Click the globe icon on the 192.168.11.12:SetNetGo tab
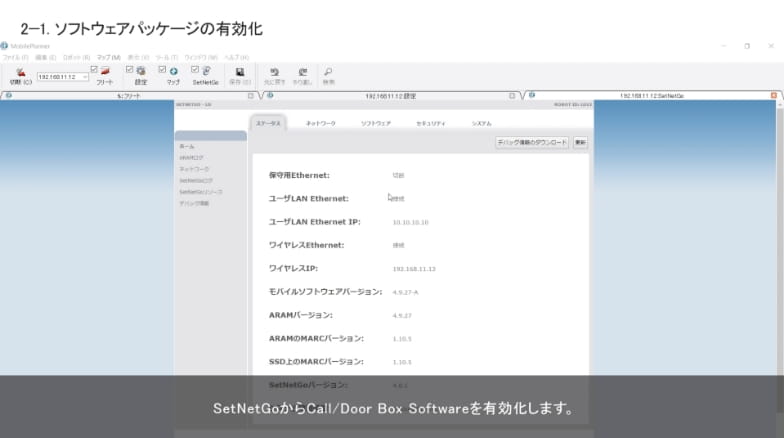Viewport: 784px width, 438px height. pyautogui.click(x=532, y=95)
